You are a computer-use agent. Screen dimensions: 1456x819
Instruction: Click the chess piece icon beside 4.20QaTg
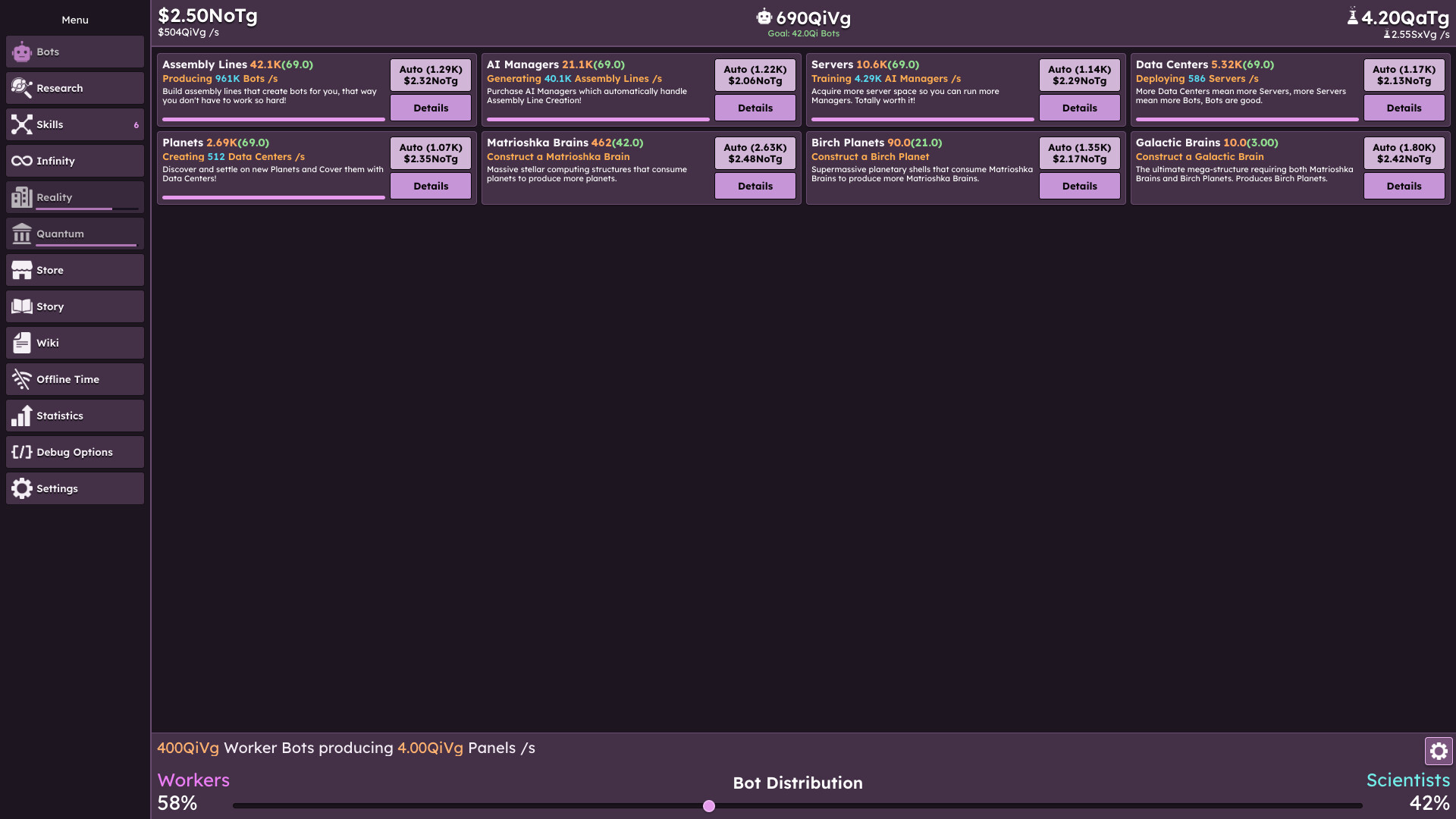1352,16
